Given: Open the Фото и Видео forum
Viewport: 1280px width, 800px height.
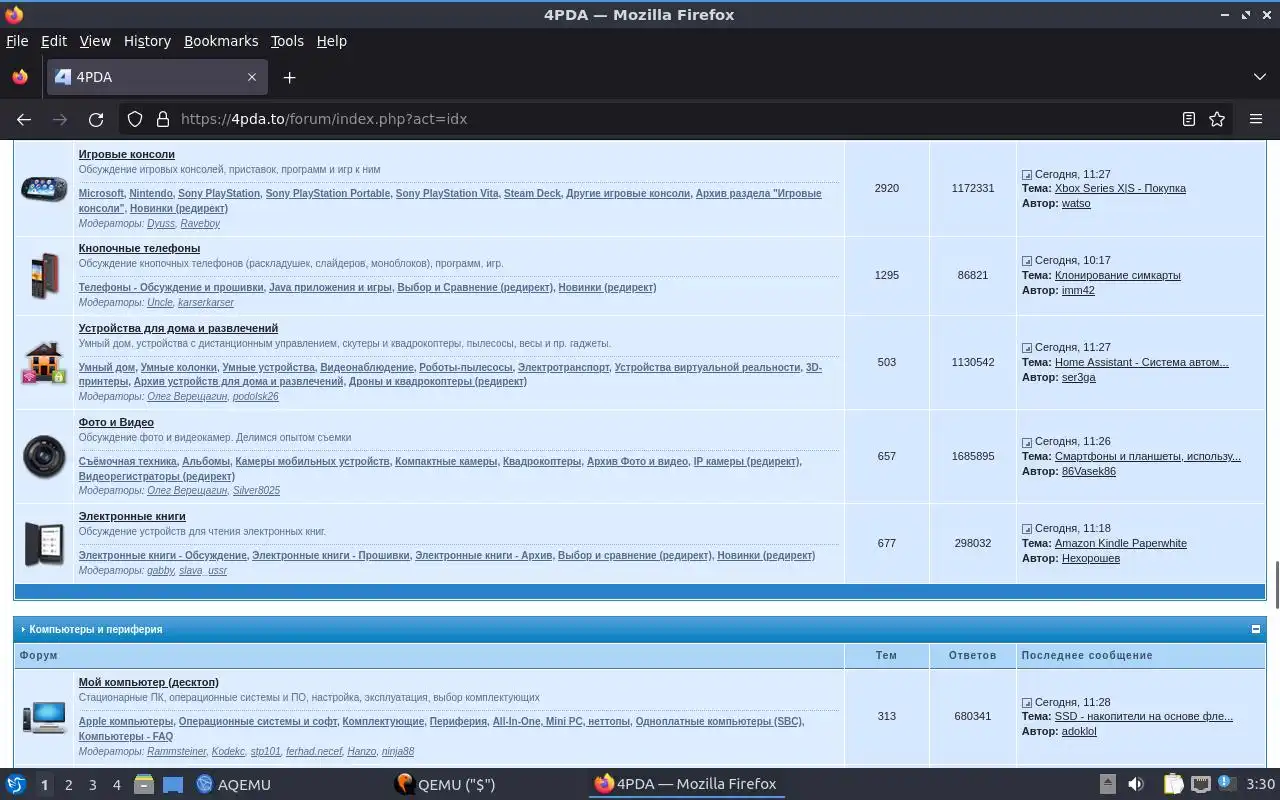Looking at the screenshot, I should (x=116, y=422).
